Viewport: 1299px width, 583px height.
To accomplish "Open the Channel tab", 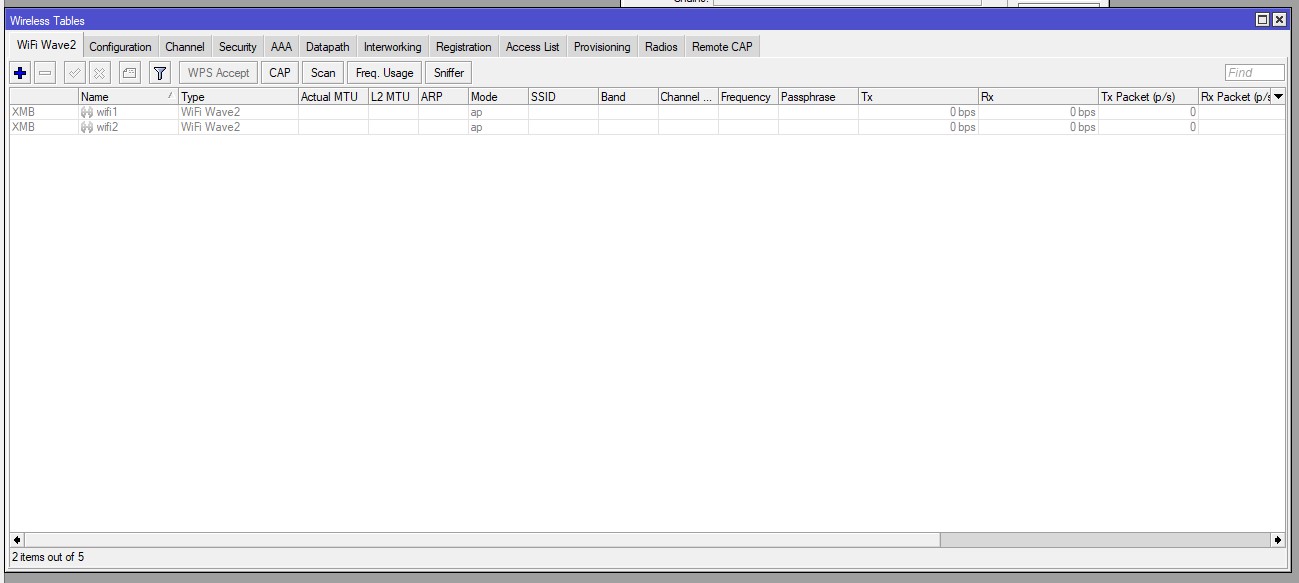I will 184,46.
